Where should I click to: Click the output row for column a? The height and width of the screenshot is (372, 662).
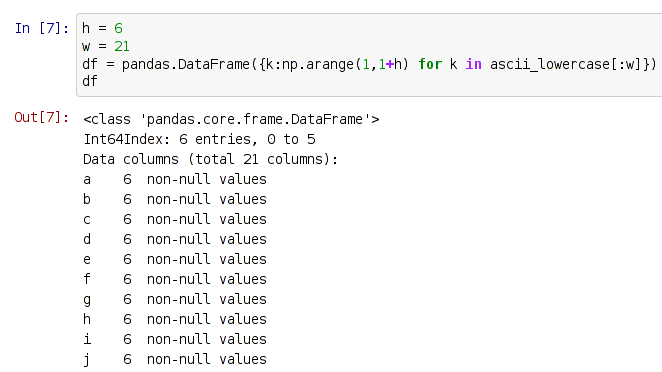pos(175,179)
